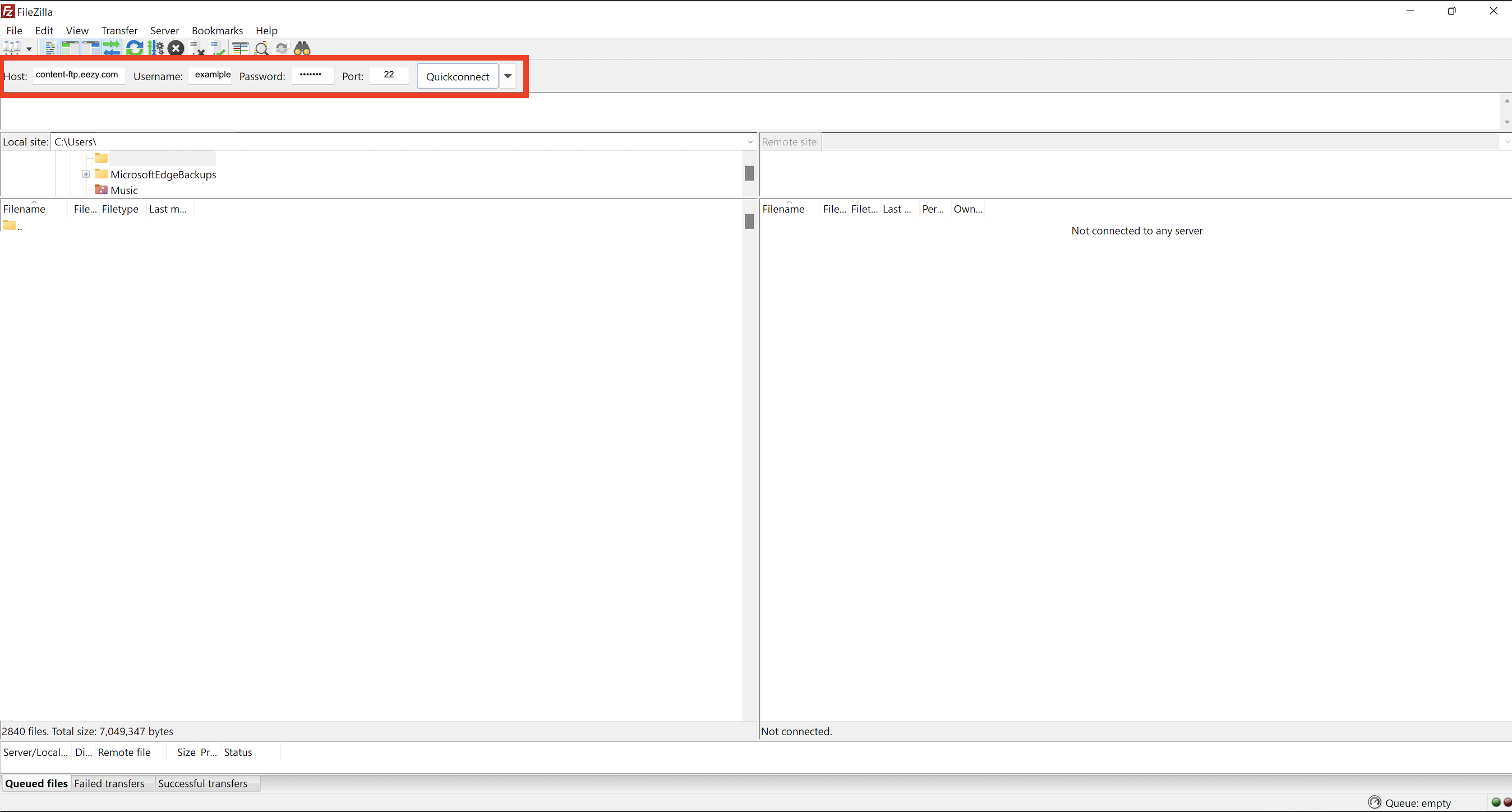Toggle synchronized browsing icon
Screen dimensions: 1512x812
[282, 49]
